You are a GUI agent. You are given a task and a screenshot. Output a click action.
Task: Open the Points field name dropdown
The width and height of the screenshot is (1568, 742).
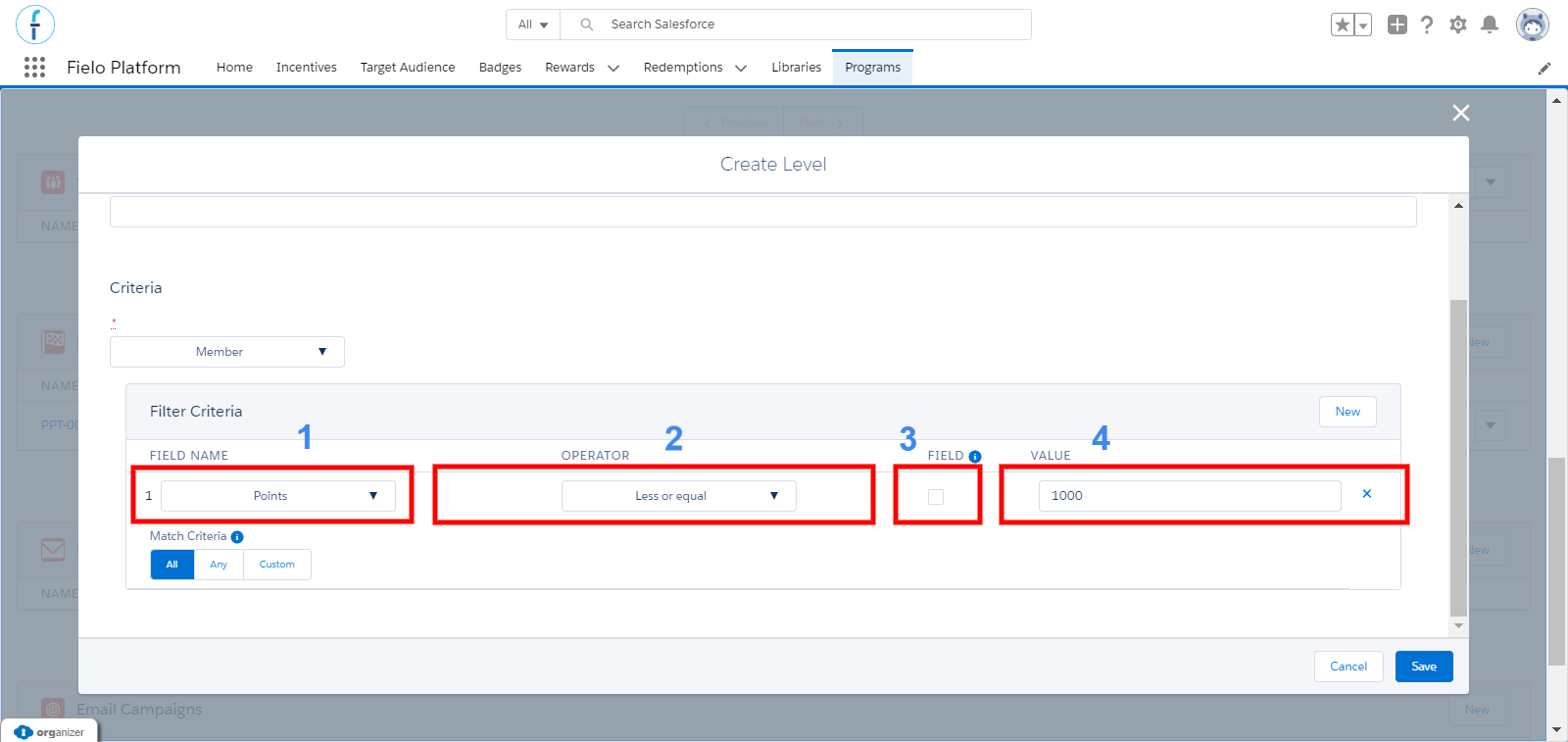pos(278,496)
